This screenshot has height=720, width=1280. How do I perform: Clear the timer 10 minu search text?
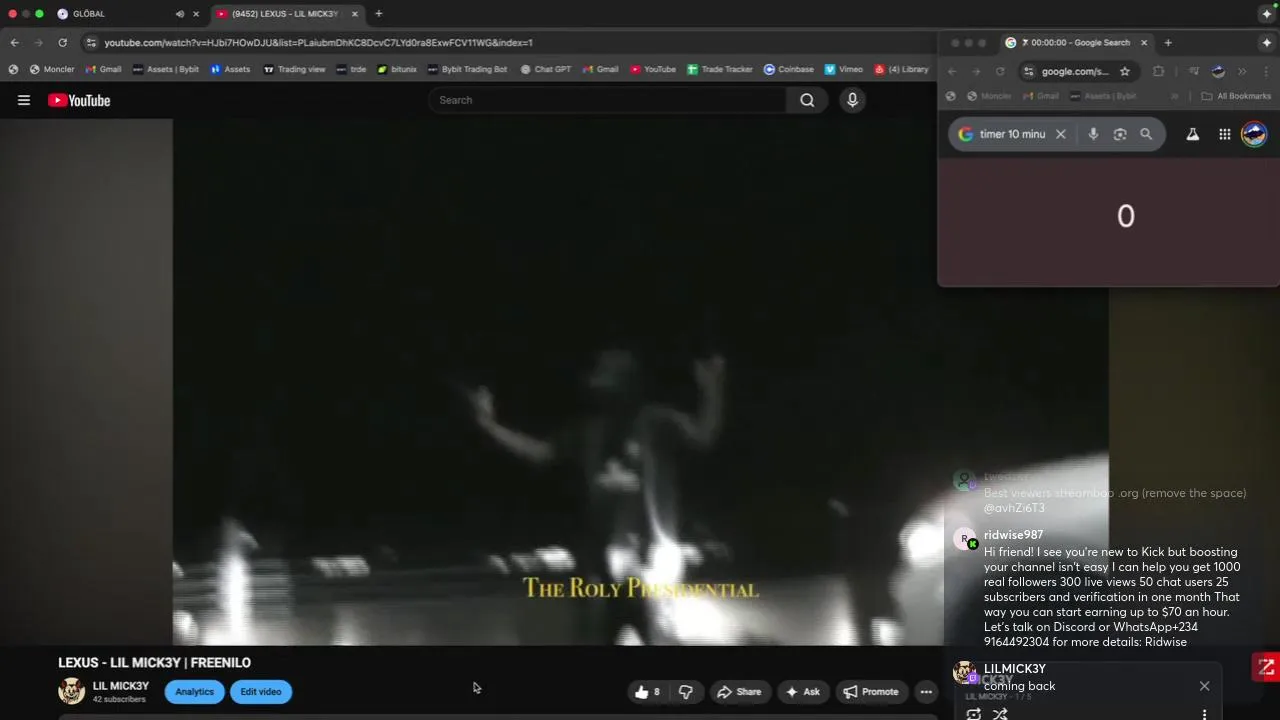(x=1061, y=134)
